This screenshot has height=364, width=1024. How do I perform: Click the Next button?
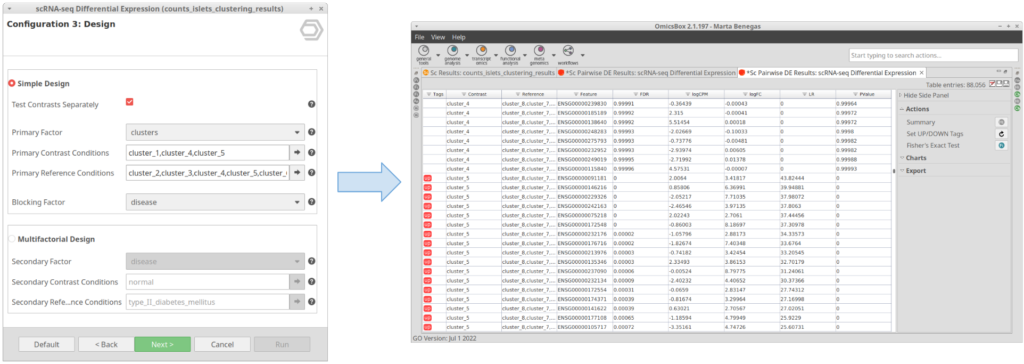tap(163, 344)
